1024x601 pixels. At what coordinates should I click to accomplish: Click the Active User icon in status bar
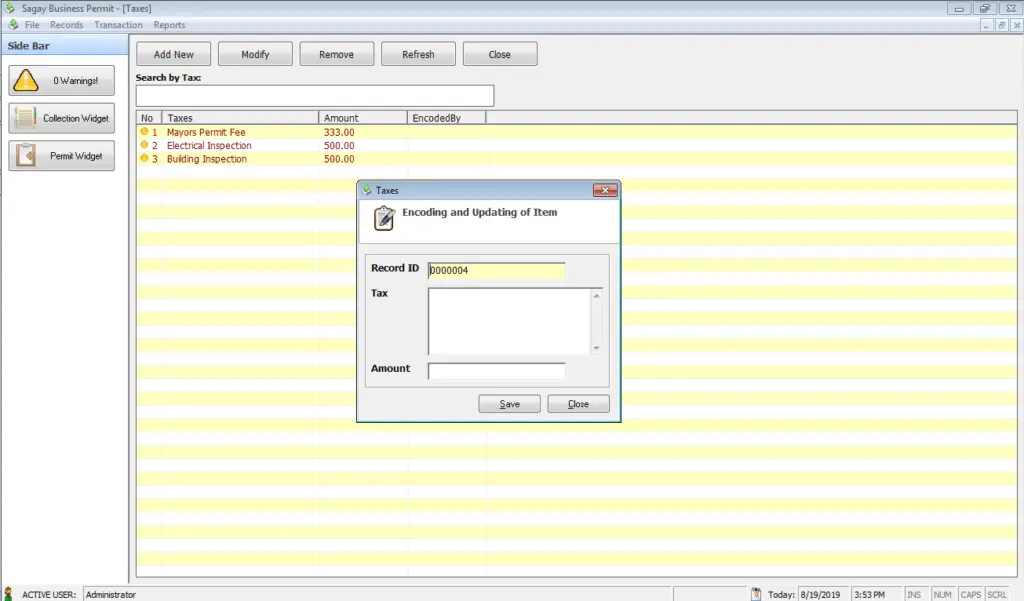(9, 593)
